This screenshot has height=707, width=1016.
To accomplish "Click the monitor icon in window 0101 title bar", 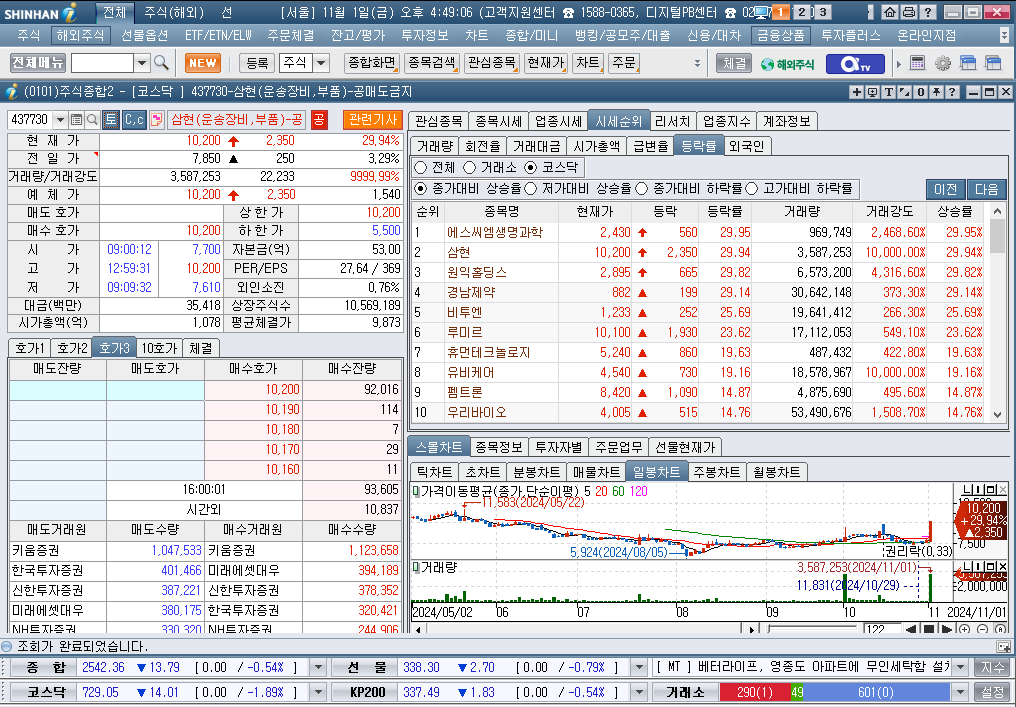I will click(873, 92).
